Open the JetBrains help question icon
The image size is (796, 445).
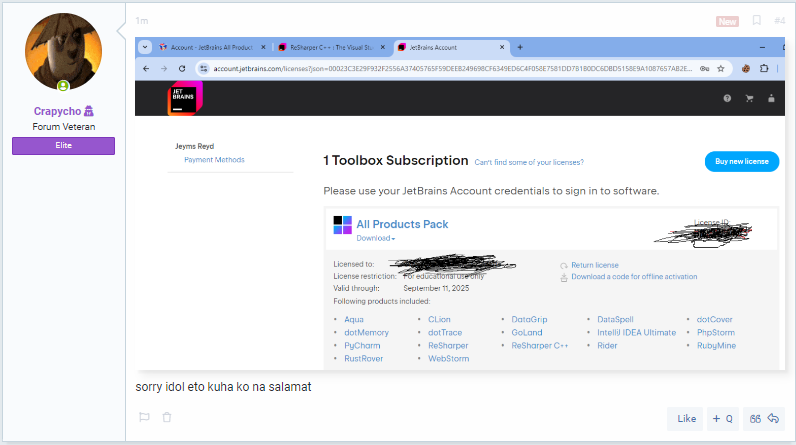pyautogui.click(x=727, y=98)
